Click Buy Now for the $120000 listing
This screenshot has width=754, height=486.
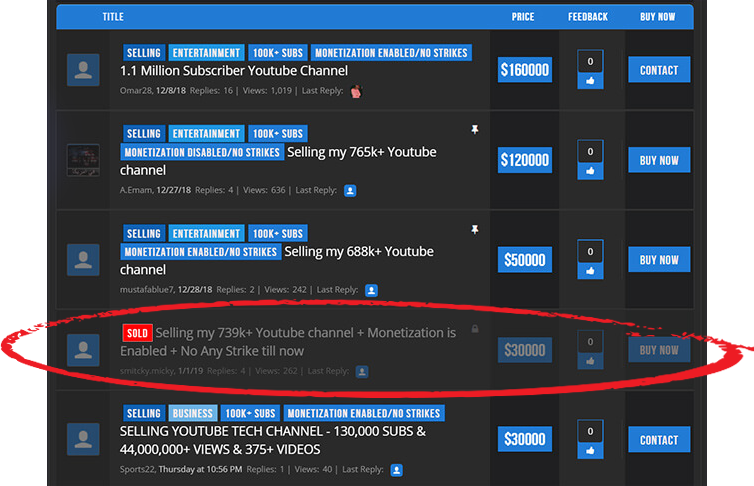pyautogui.click(x=659, y=160)
